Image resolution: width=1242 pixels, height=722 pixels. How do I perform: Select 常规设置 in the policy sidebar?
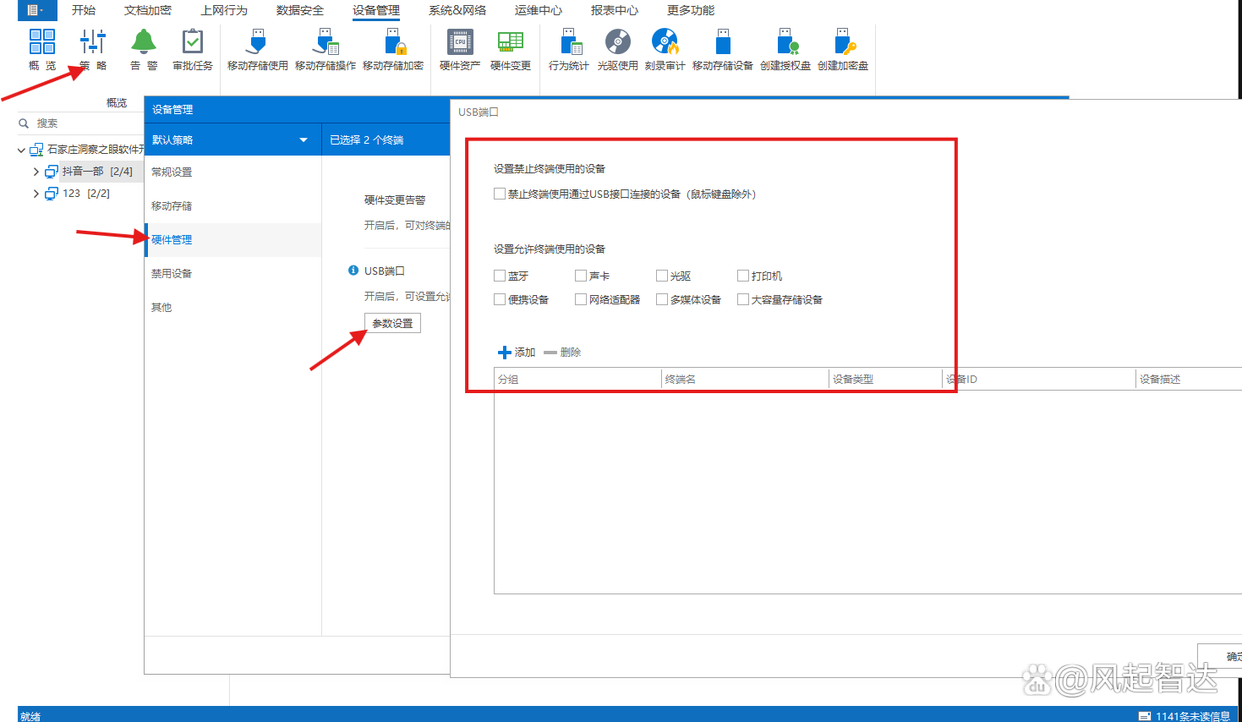(x=233, y=172)
